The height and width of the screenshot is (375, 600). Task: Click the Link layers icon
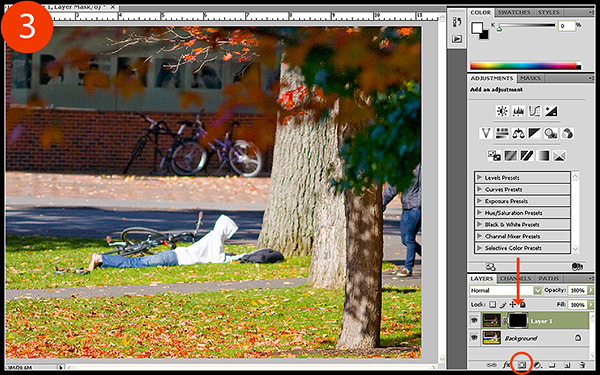click(x=491, y=365)
